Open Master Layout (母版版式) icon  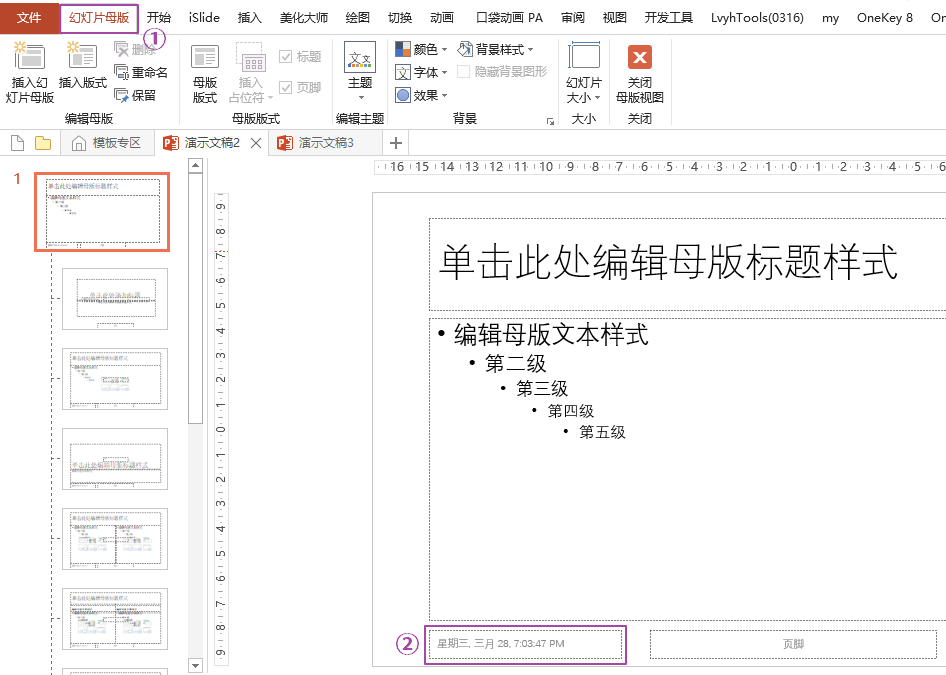[x=205, y=58]
